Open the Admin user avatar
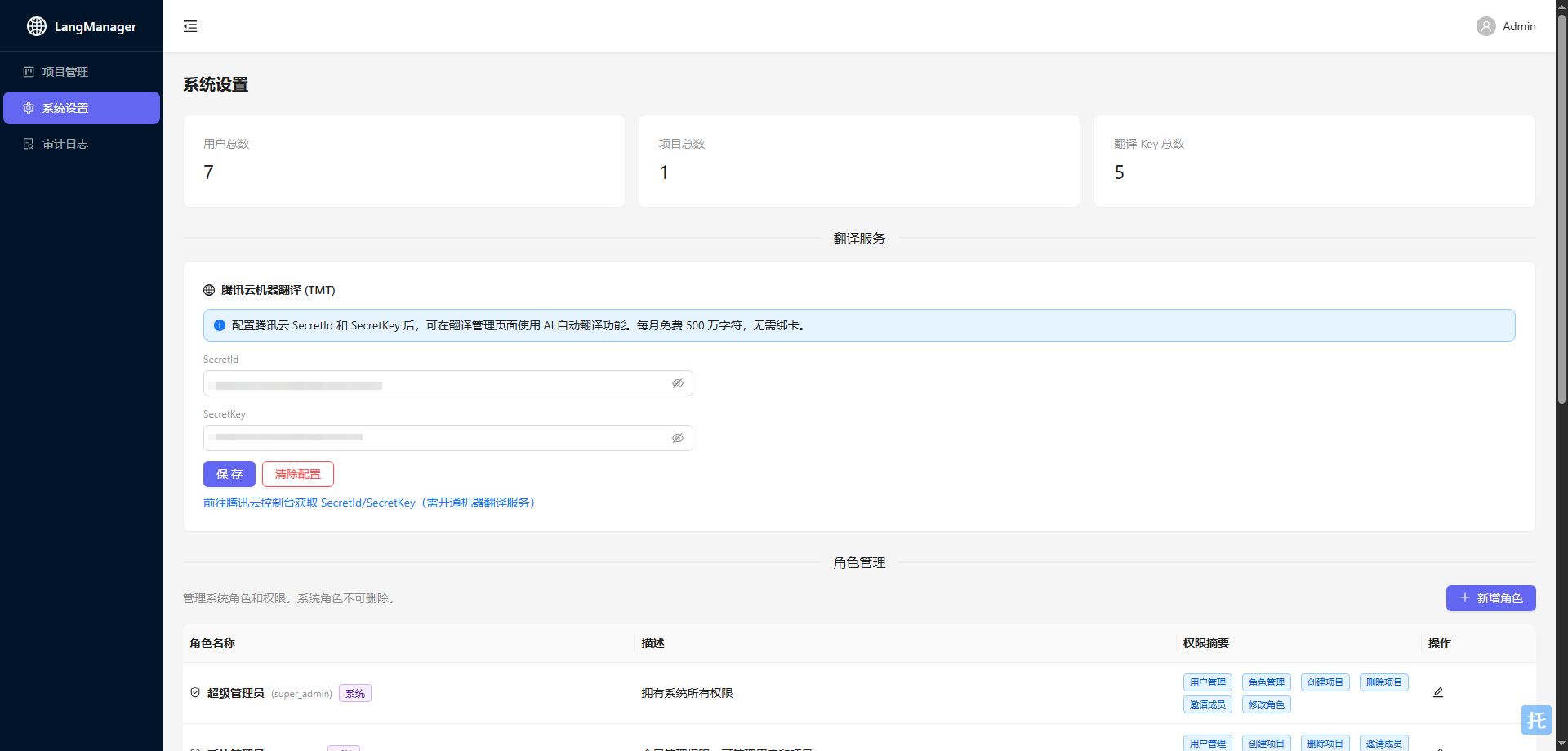Viewport: 1568px width, 751px height. (1486, 26)
